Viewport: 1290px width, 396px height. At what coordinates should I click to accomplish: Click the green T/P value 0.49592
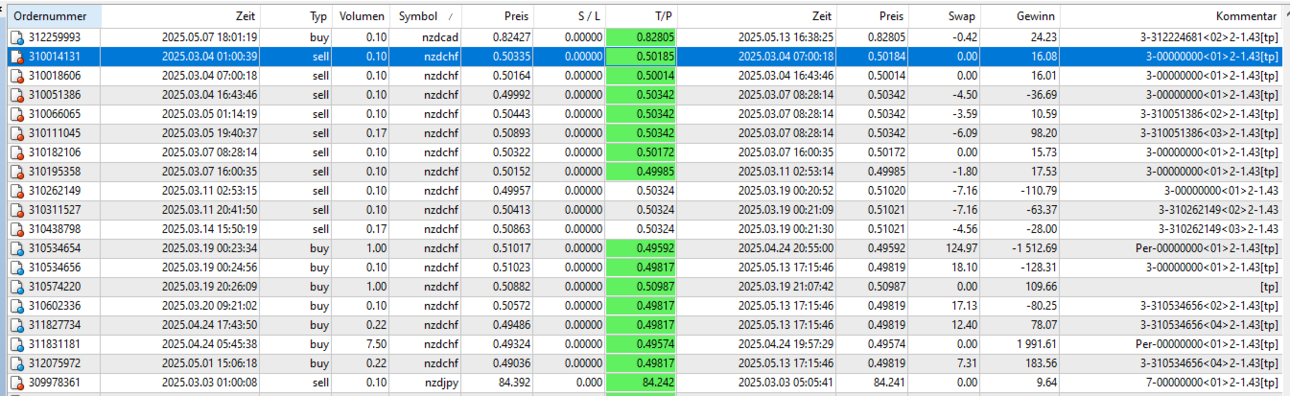click(x=642, y=248)
